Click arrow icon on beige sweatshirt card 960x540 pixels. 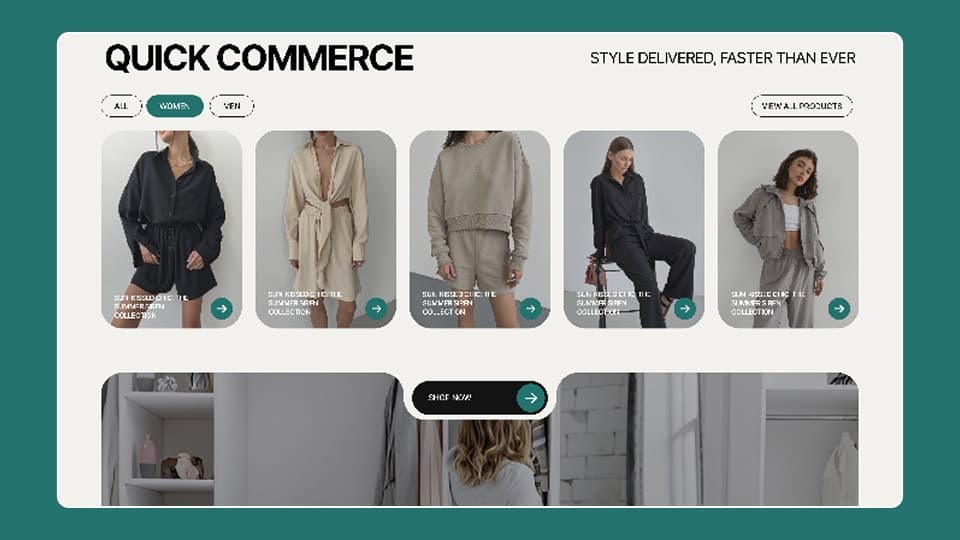pos(530,308)
